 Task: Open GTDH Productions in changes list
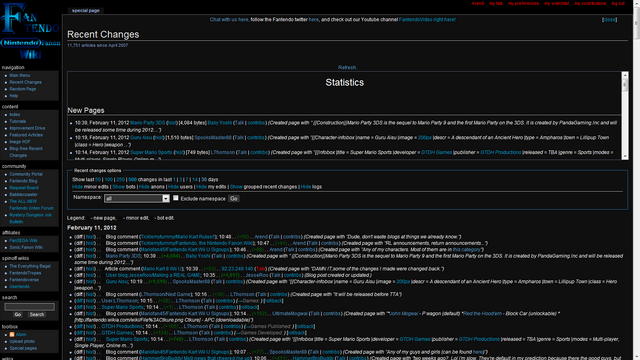click(122, 327)
